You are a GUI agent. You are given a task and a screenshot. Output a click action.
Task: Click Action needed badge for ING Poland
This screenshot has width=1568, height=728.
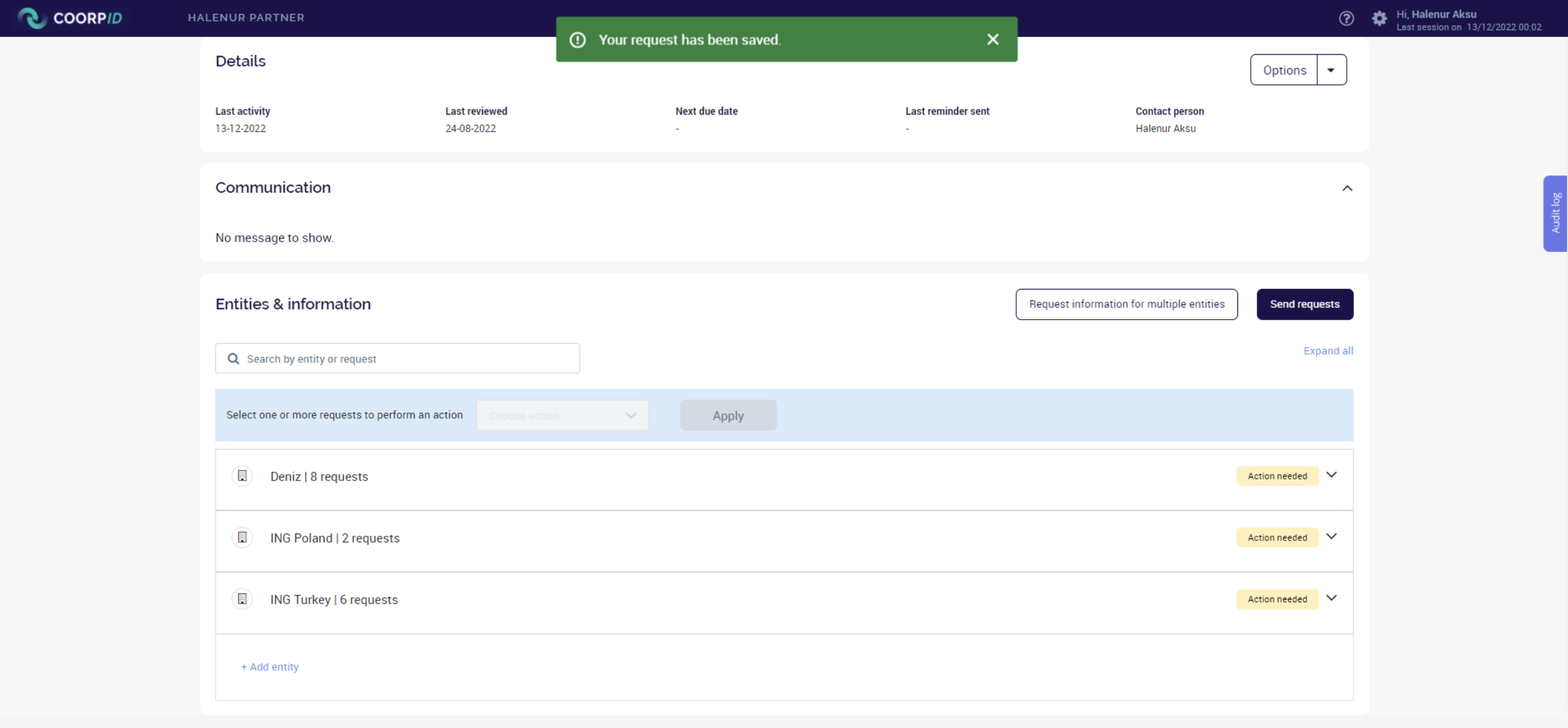click(x=1276, y=538)
